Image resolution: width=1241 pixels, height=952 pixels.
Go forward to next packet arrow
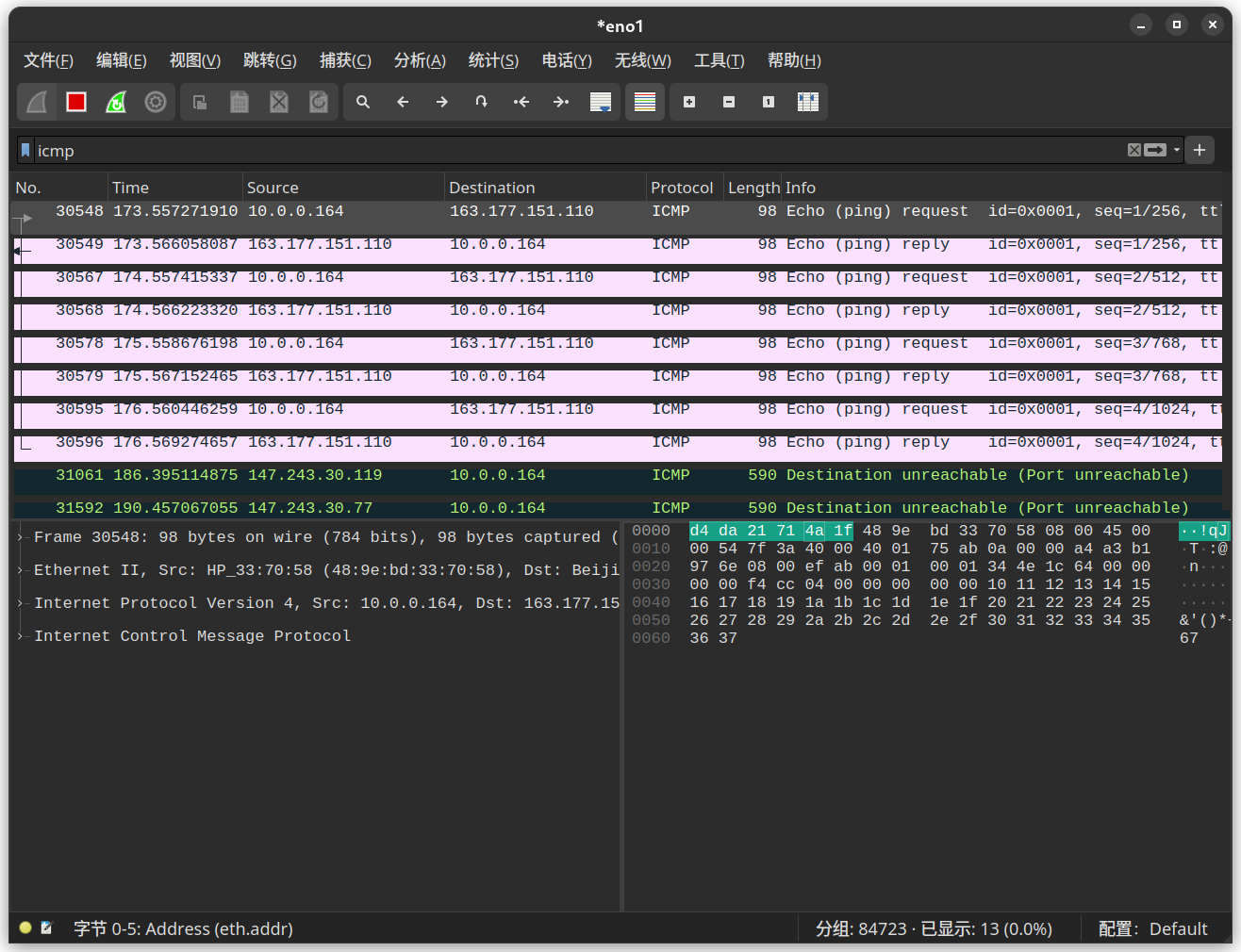pos(442,102)
